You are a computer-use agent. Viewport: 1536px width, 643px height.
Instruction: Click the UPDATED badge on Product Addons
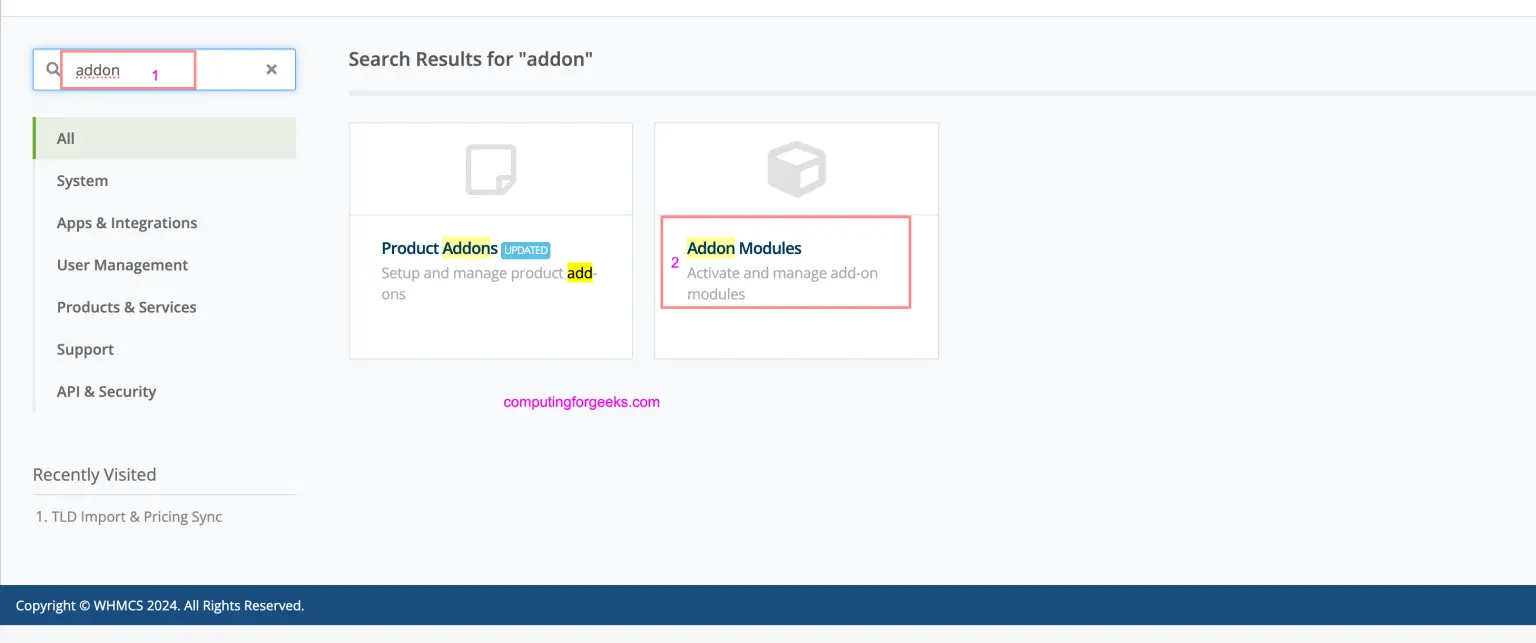click(526, 249)
